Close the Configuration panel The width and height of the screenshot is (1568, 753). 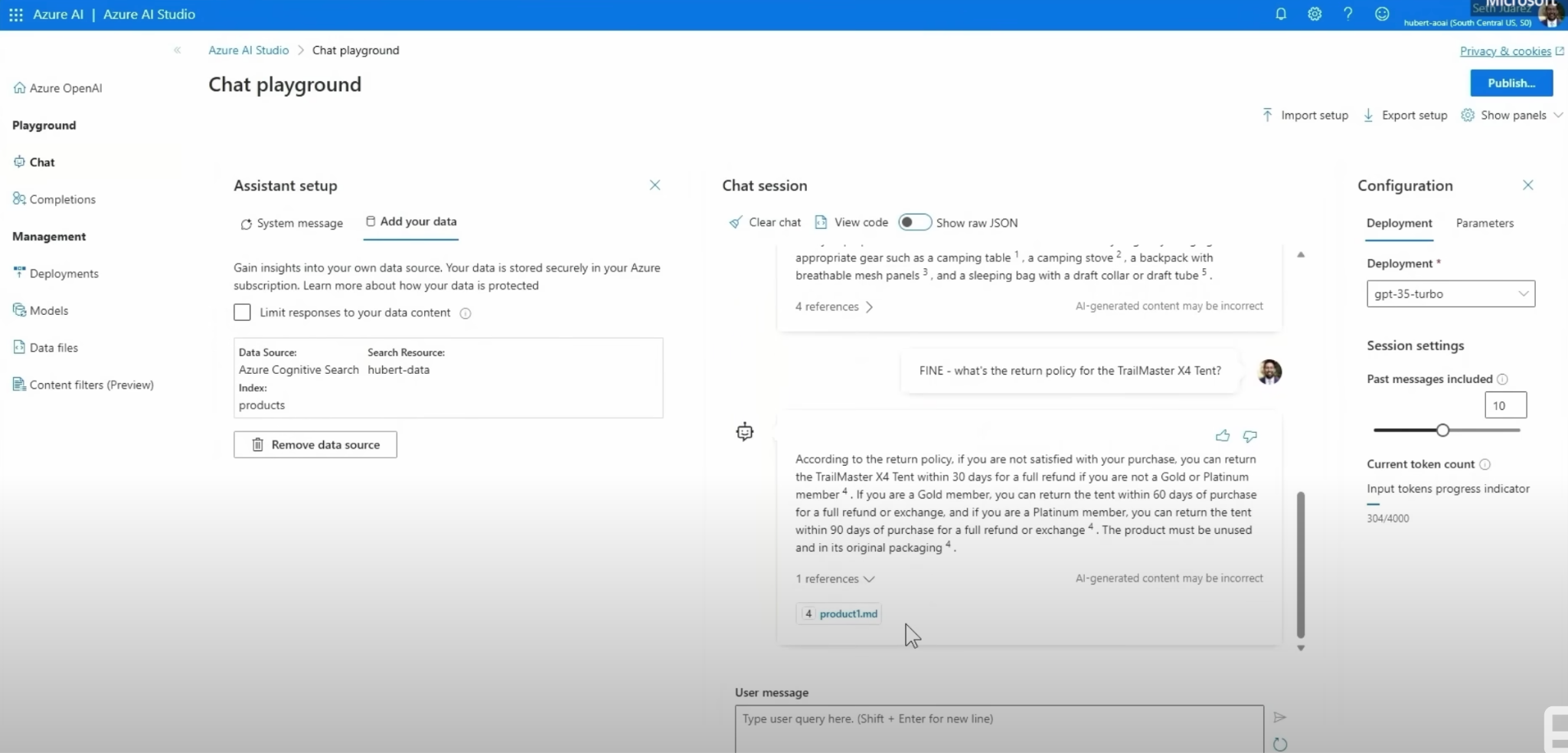(x=1527, y=185)
